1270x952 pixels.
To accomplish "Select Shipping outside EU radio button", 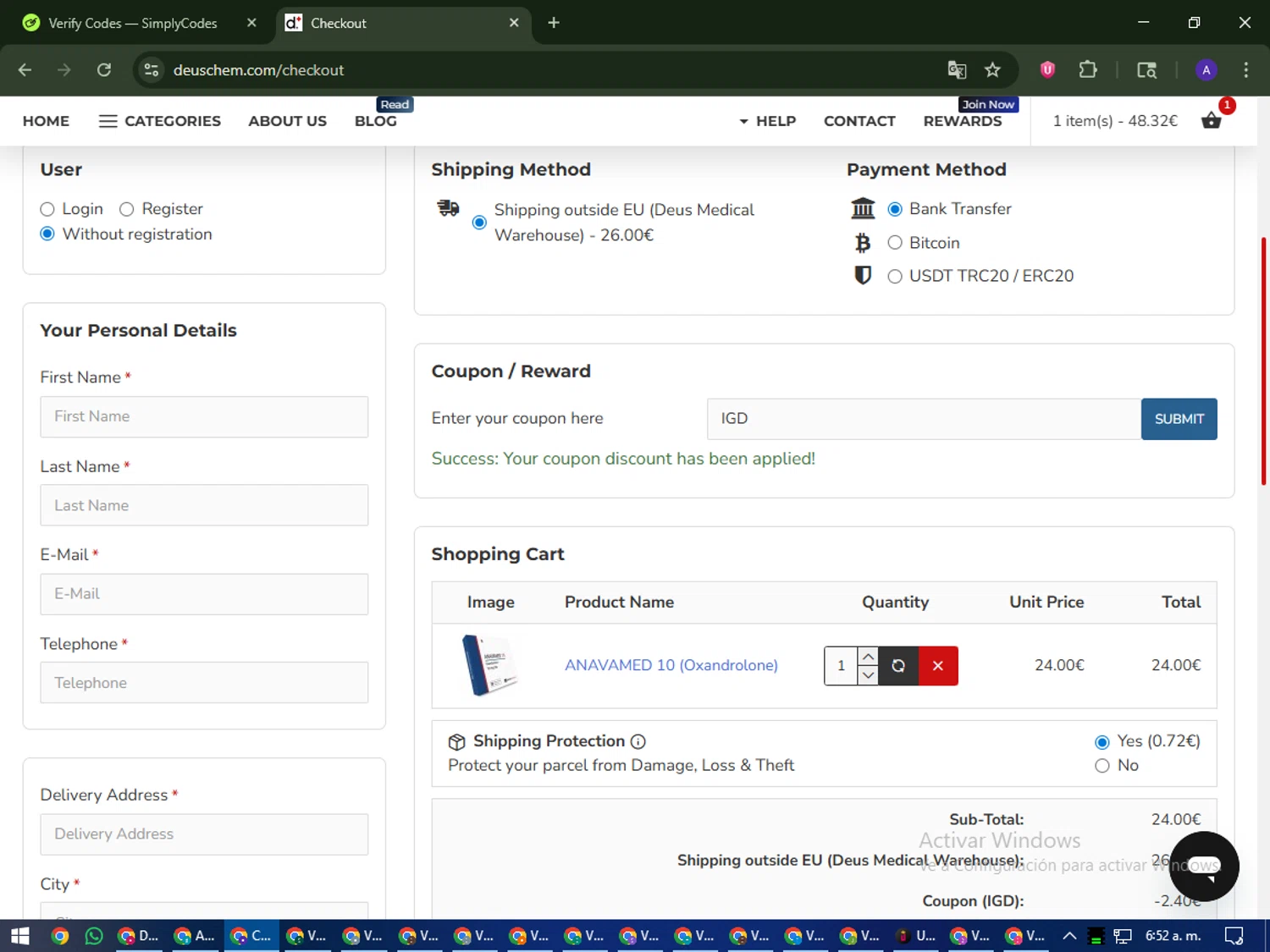I will pyautogui.click(x=479, y=223).
